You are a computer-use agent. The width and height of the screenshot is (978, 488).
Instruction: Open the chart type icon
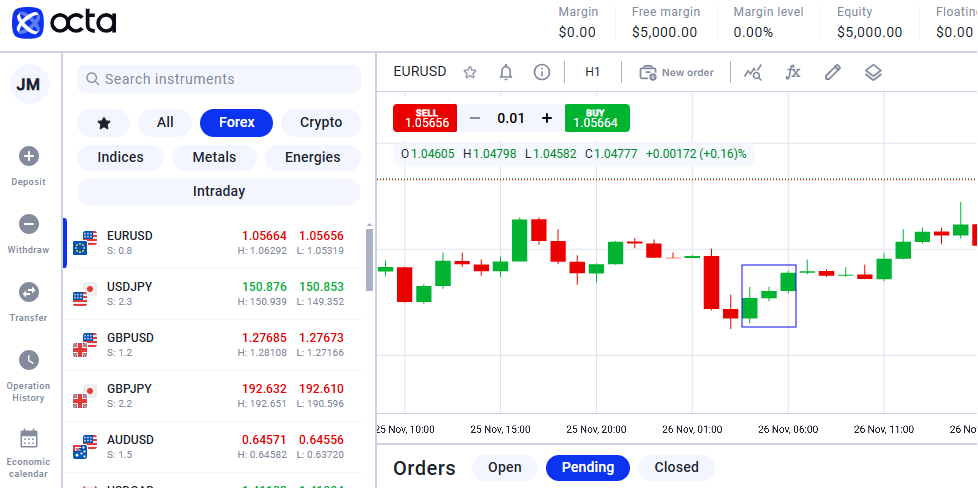[x=753, y=72]
